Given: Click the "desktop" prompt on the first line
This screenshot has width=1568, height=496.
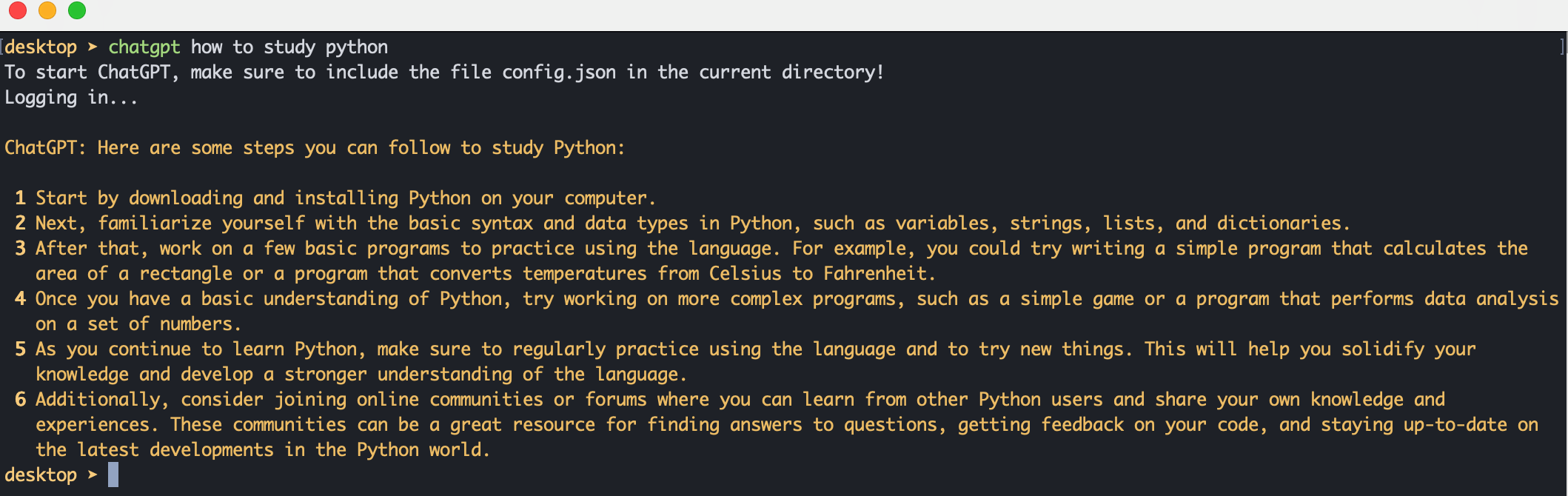Looking at the screenshot, I should 41,47.
